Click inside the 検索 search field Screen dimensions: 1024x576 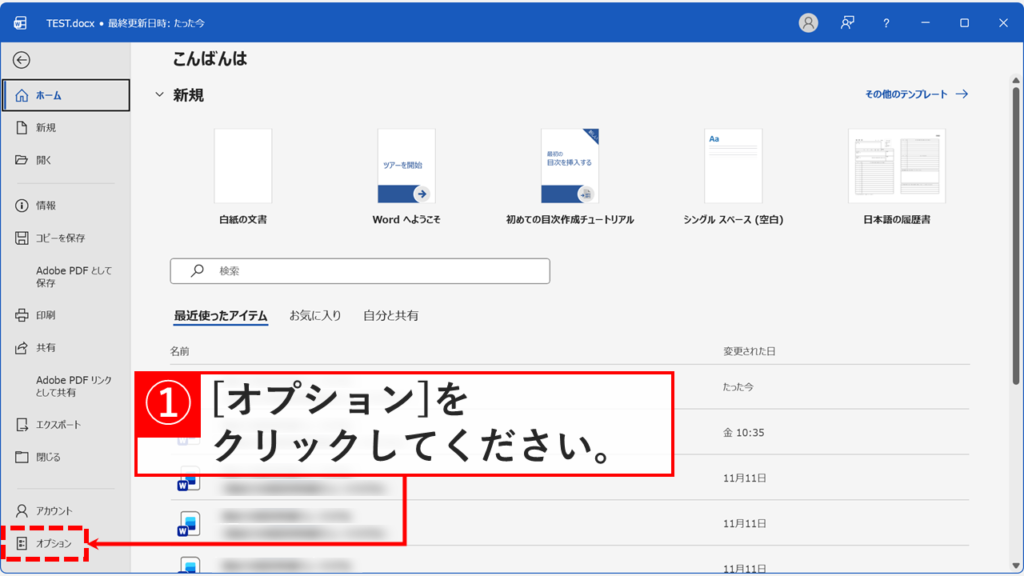(x=360, y=270)
